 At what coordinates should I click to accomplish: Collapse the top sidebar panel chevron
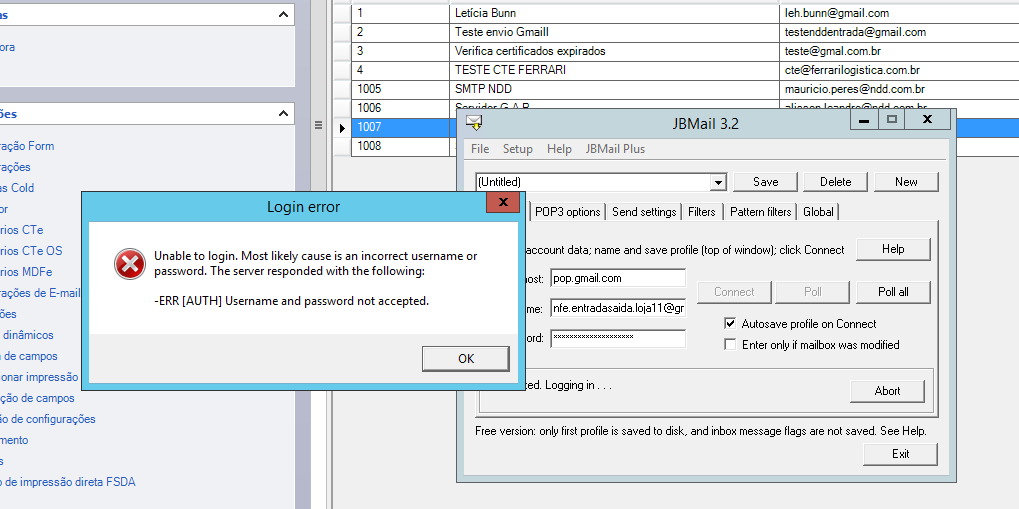pos(284,15)
